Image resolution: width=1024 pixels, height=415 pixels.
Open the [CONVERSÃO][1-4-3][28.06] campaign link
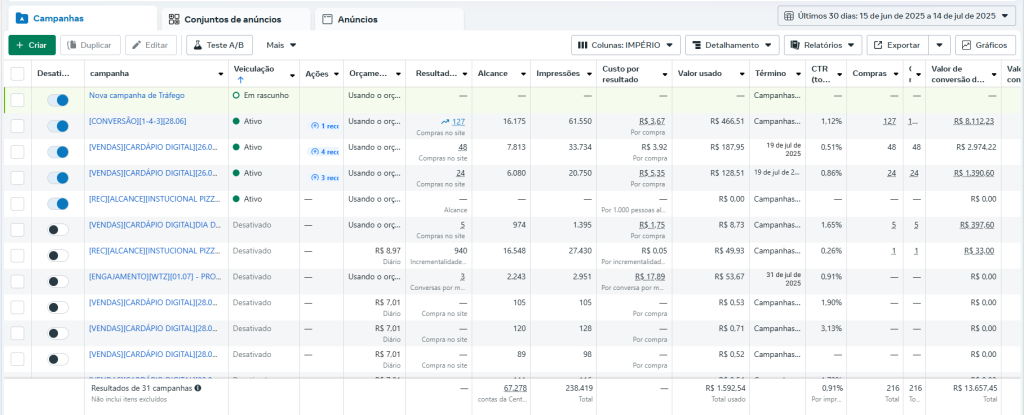tap(138, 121)
